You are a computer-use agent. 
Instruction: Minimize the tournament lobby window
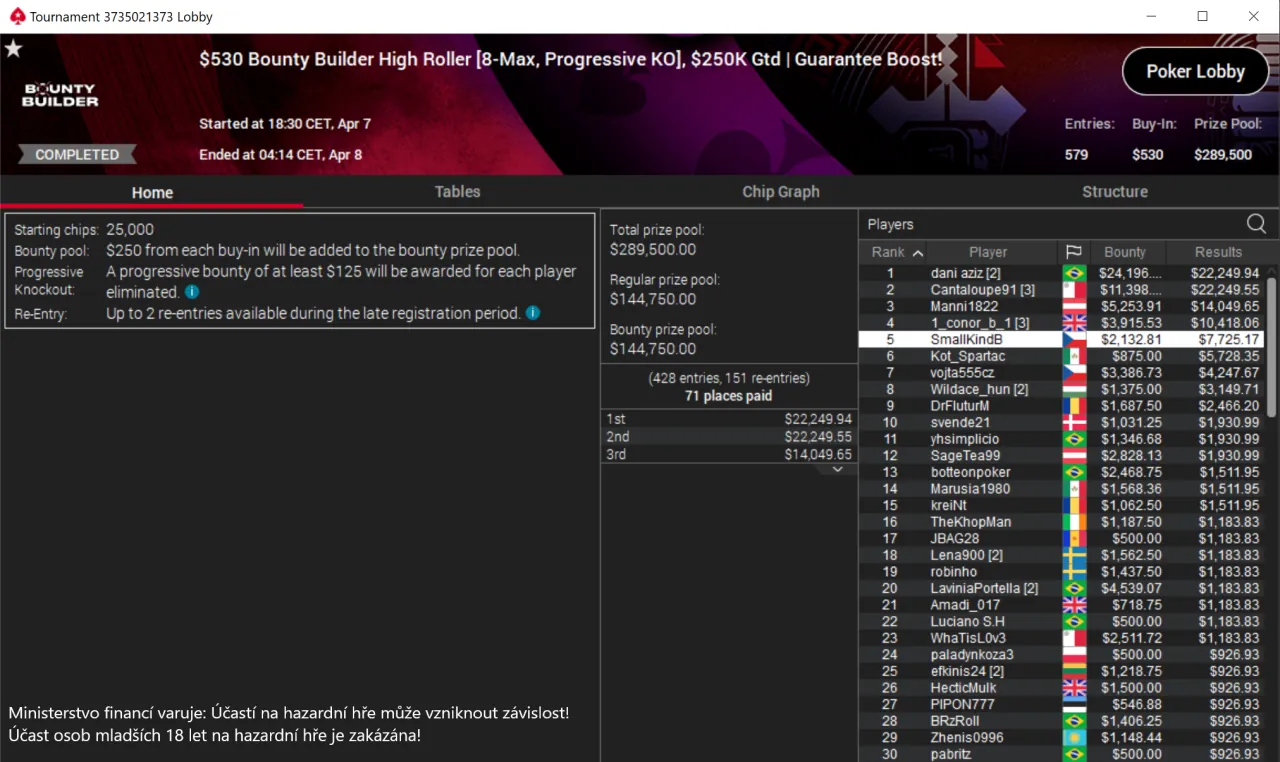1152,16
